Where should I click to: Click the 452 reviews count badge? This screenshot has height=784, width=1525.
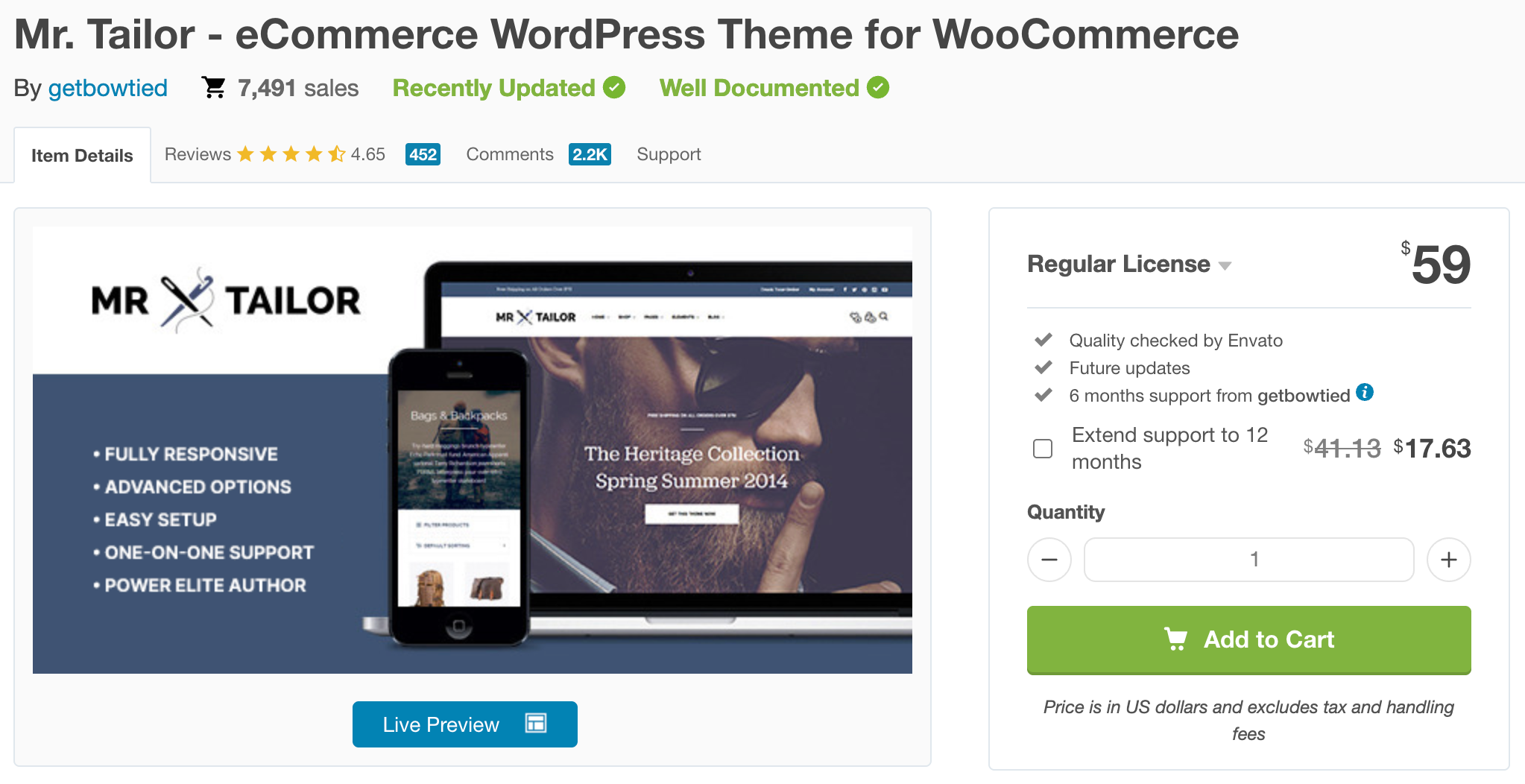(x=423, y=154)
